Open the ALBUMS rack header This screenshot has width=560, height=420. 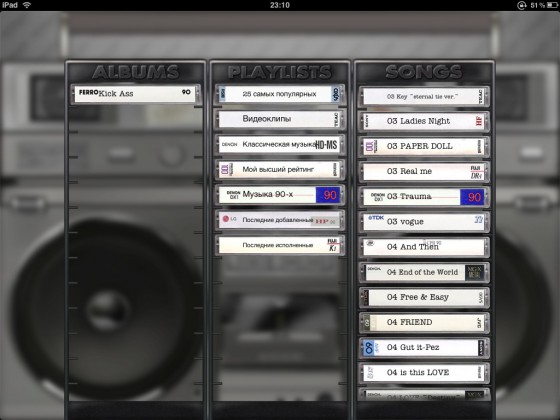tap(136, 72)
